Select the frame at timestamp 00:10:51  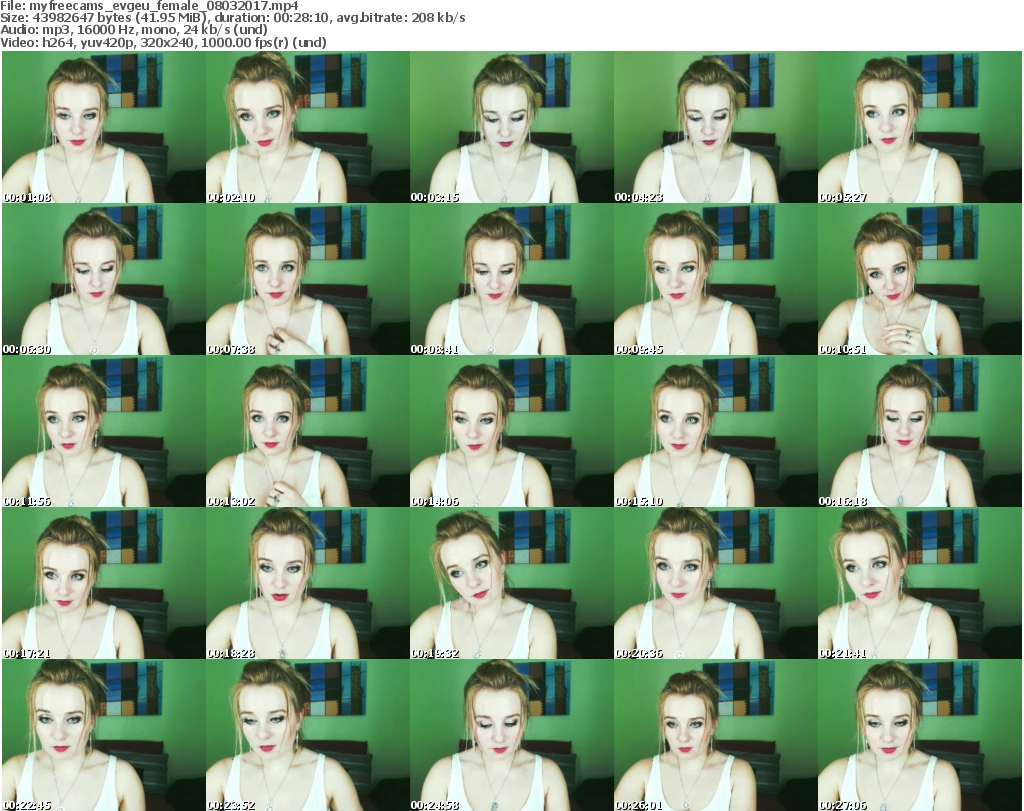click(x=920, y=279)
